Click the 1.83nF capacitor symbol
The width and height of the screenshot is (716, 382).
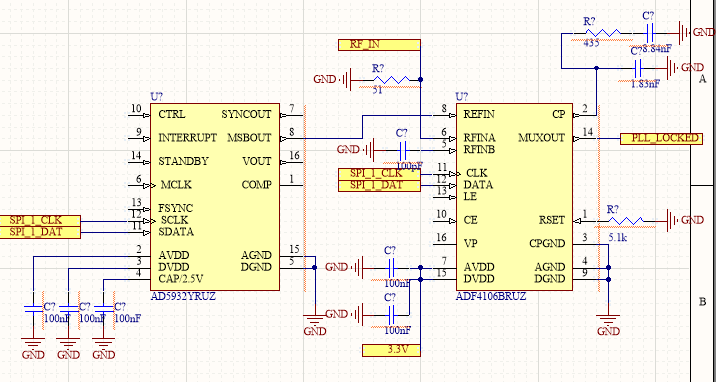(638, 69)
